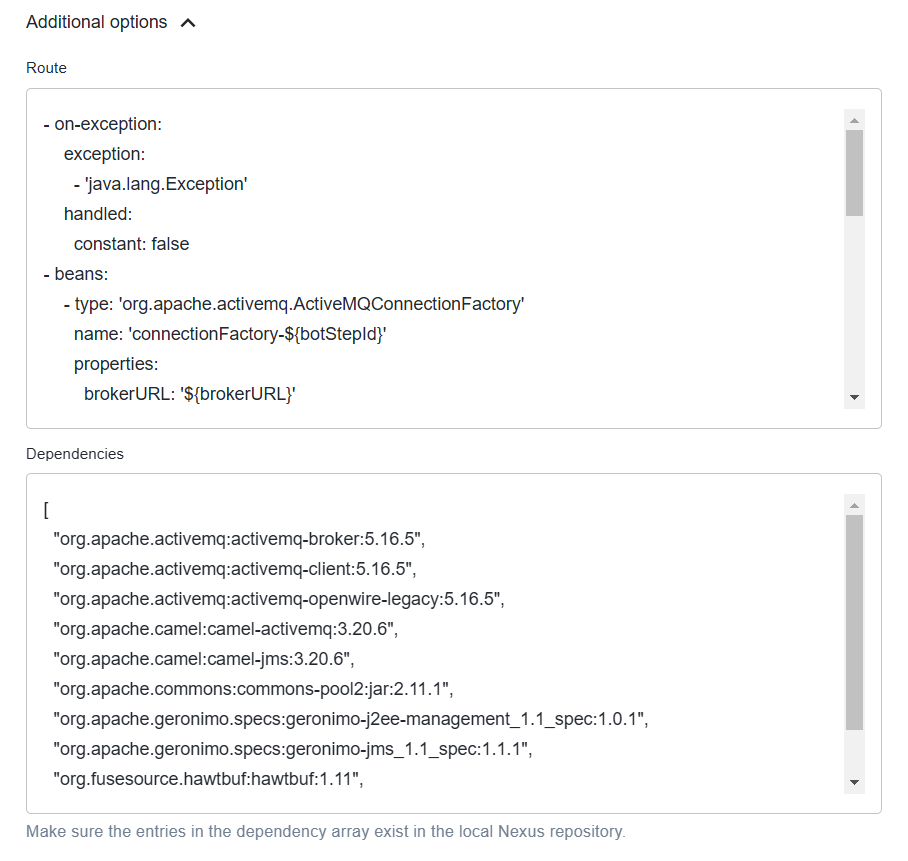Place cursor on the brokerURL line in Route
The height and width of the screenshot is (861, 908).
(x=189, y=394)
